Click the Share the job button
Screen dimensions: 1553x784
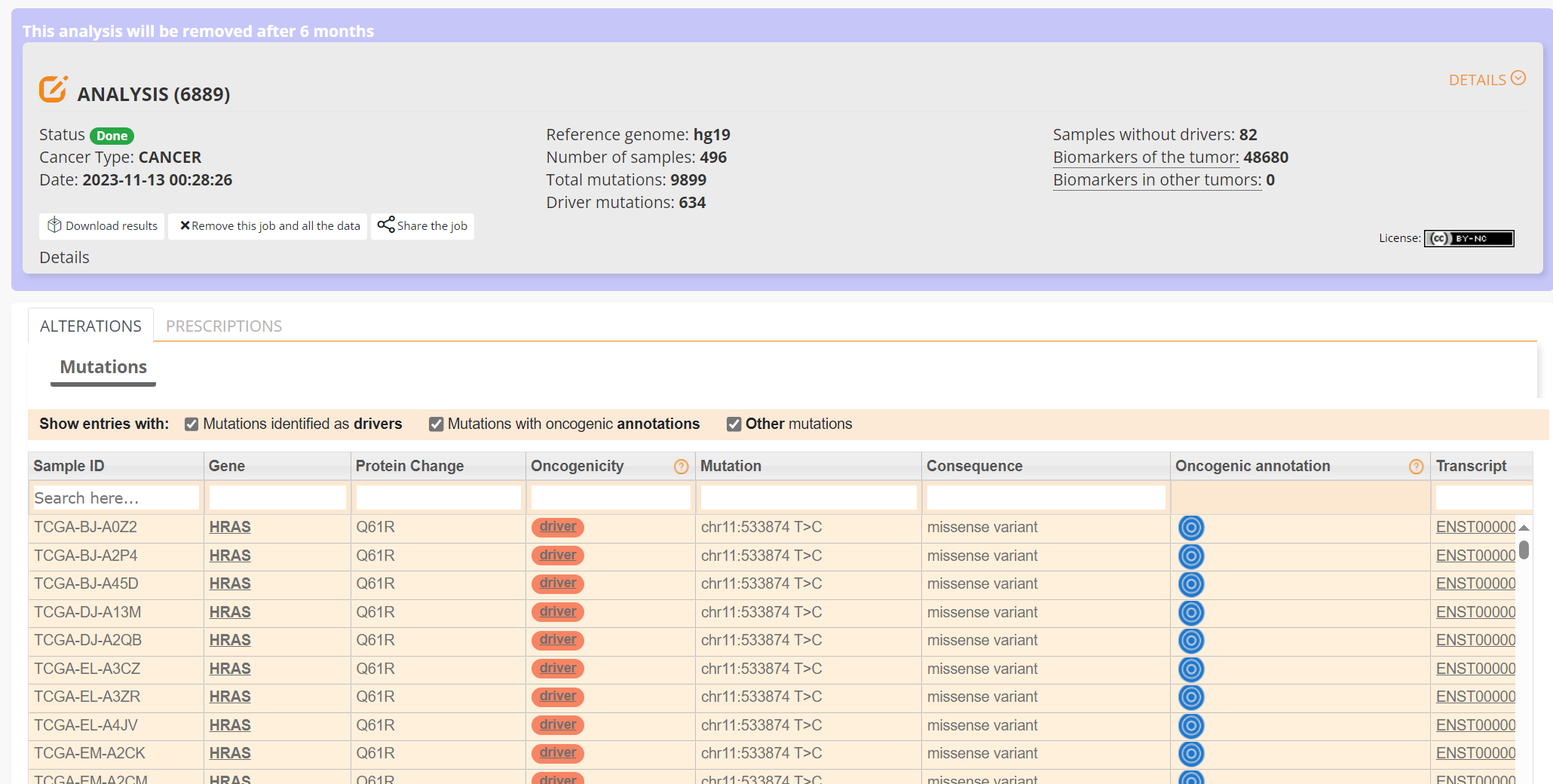point(422,226)
